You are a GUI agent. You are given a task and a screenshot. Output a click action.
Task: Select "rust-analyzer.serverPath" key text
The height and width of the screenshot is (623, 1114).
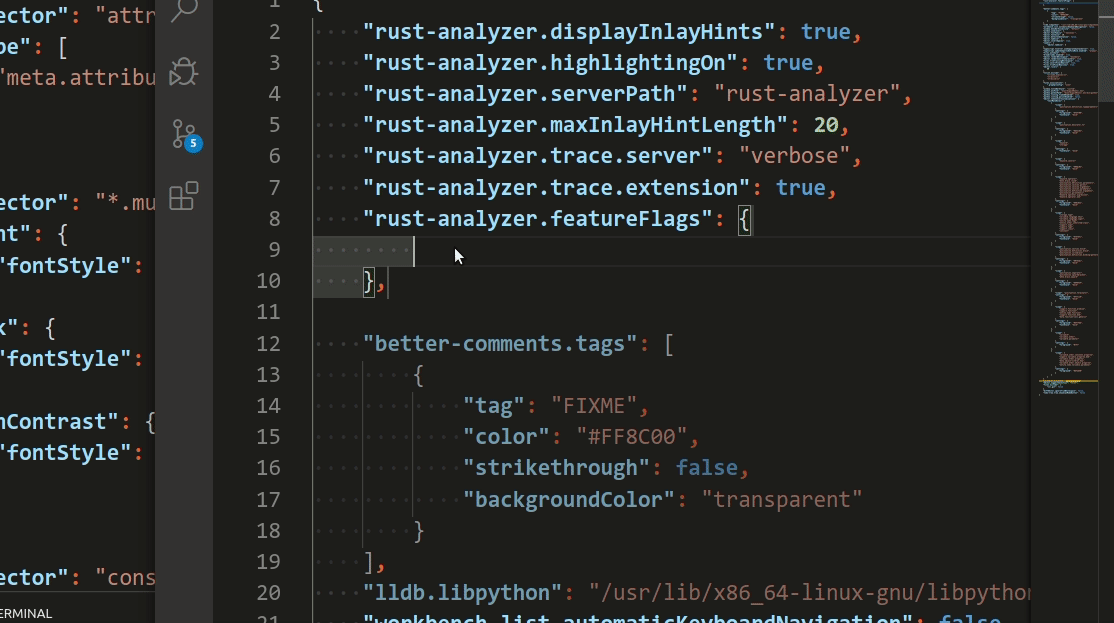point(525,94)
